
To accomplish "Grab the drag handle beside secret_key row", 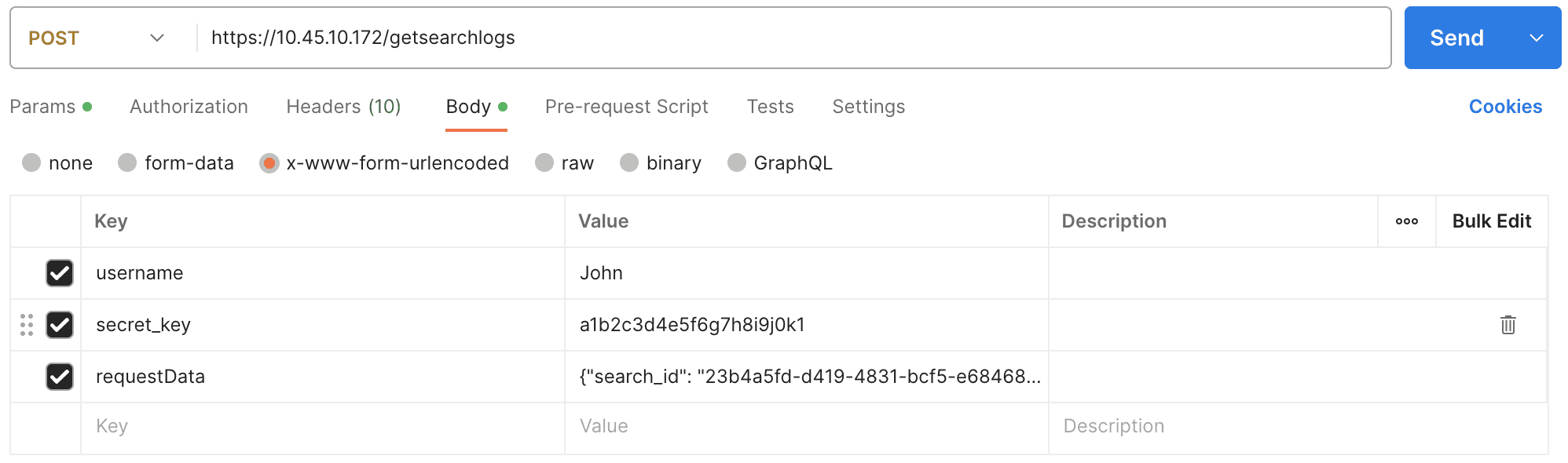I will point(27,325).
